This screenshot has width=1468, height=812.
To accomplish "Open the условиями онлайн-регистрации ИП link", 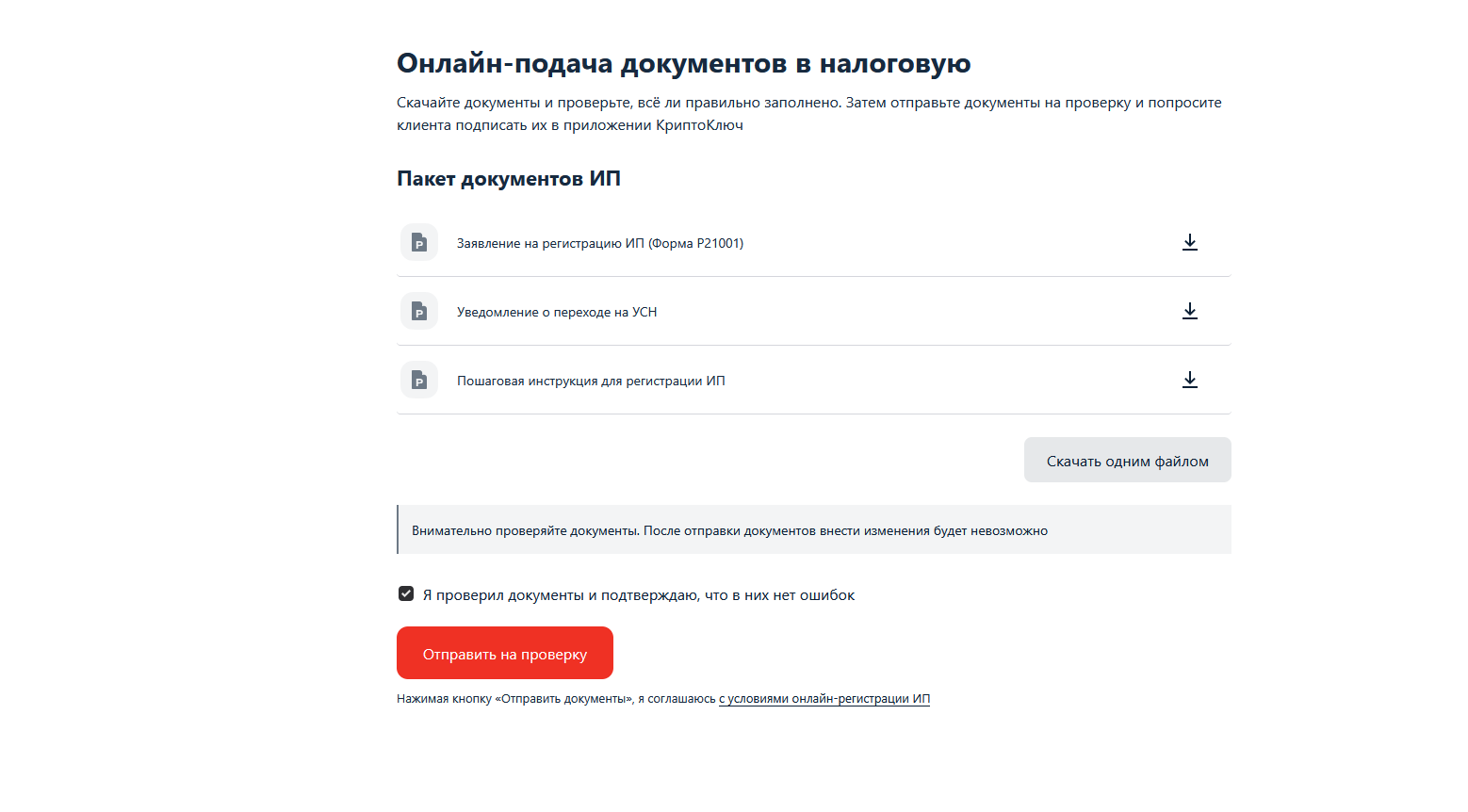I will (824, 699).
